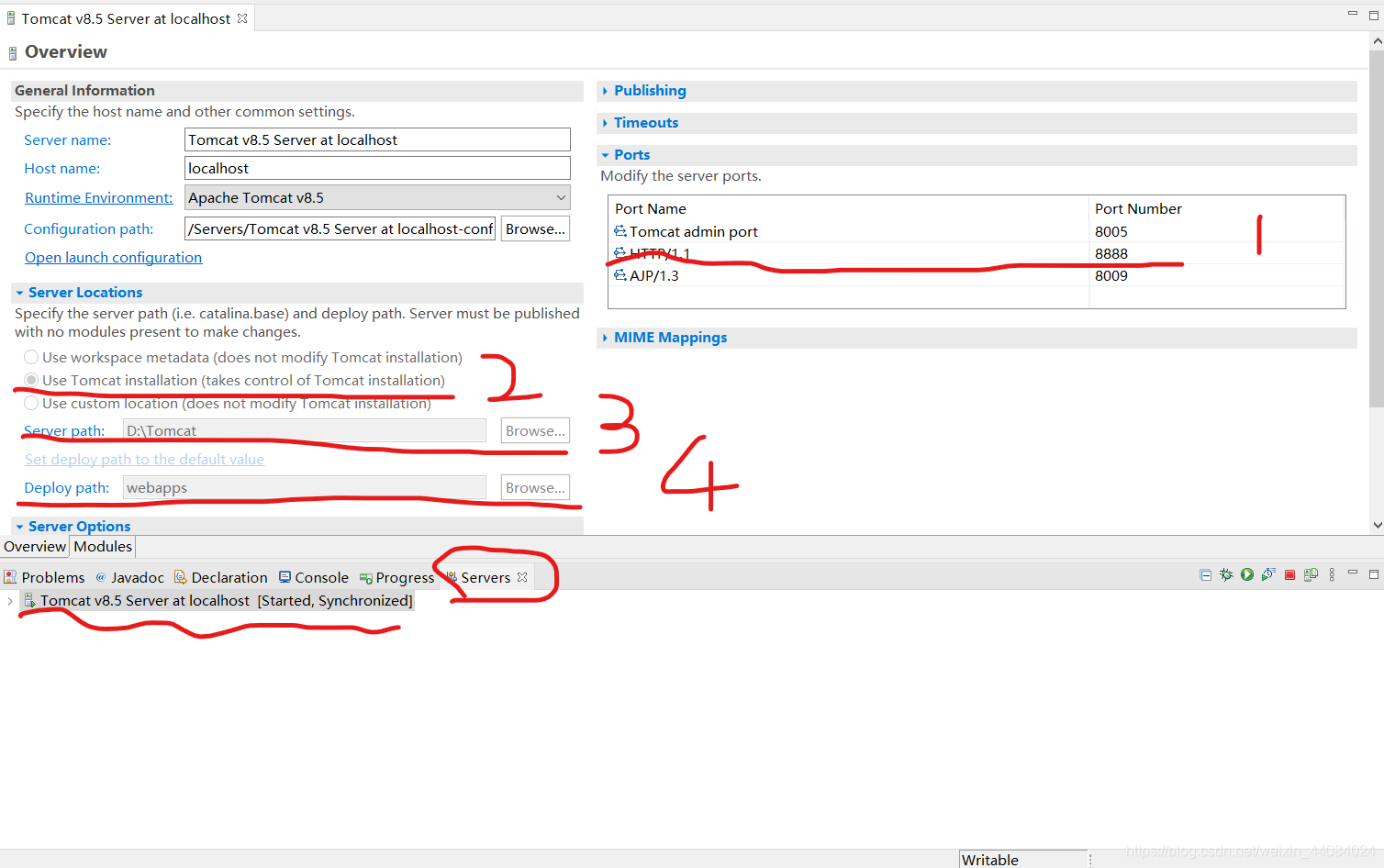Viewport: 1384px width, 868px height.
Task: Click the Port Name column header
Action: (x=848, y=208)
